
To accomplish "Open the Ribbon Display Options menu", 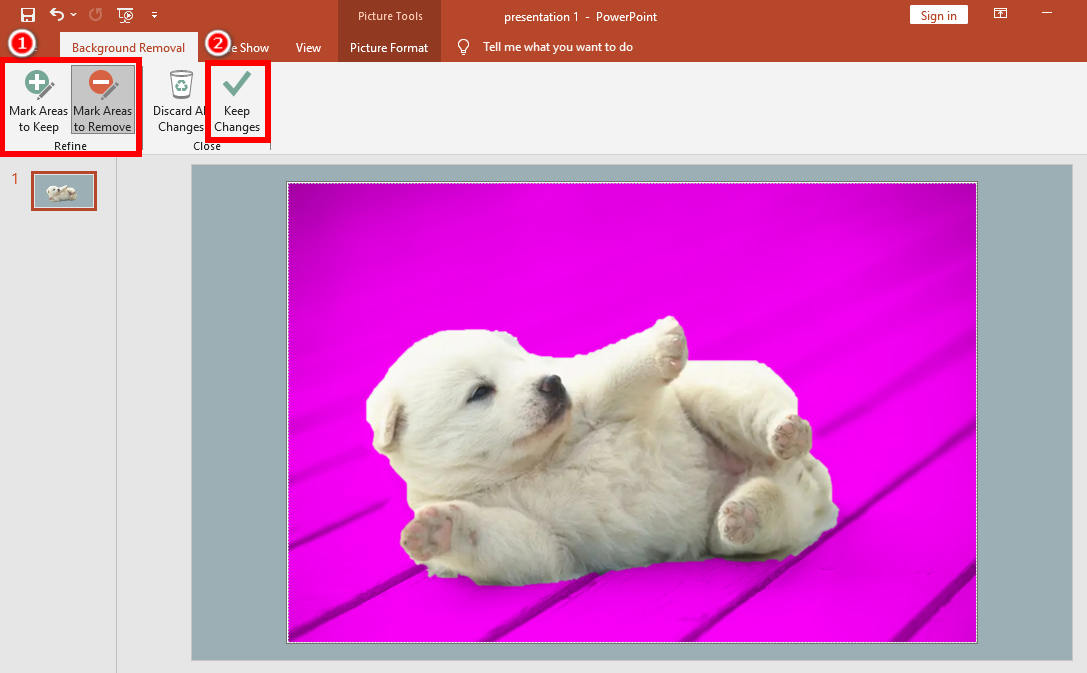I will [1000, 14].
